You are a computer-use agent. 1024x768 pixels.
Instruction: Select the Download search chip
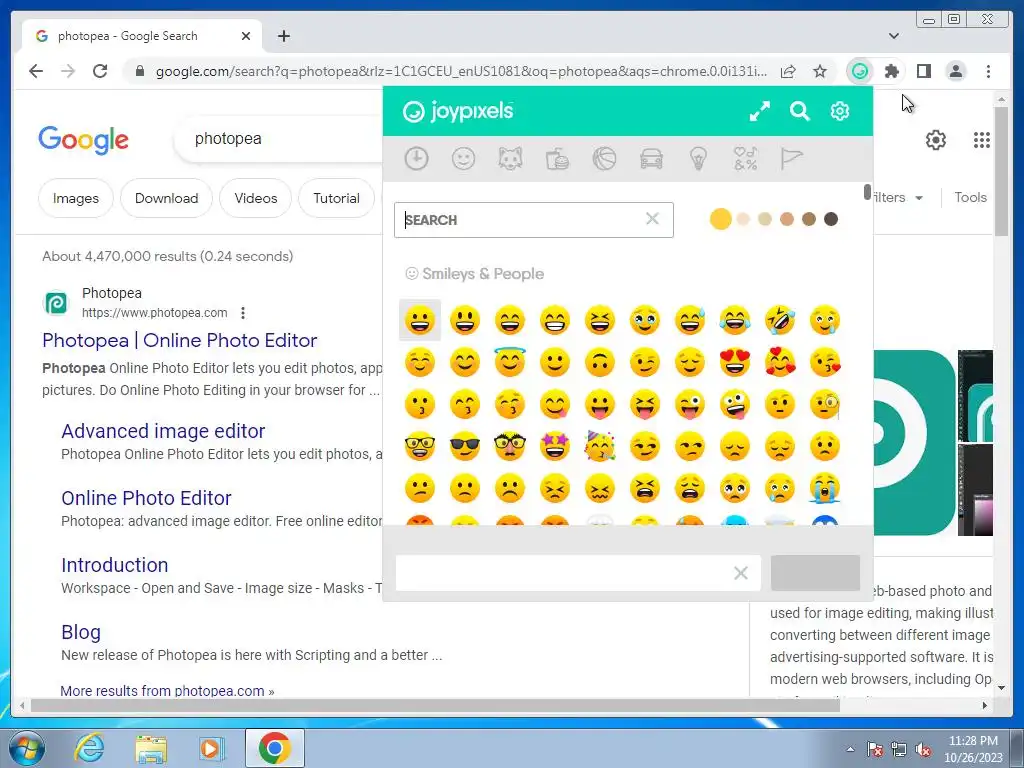click(167, 198)
